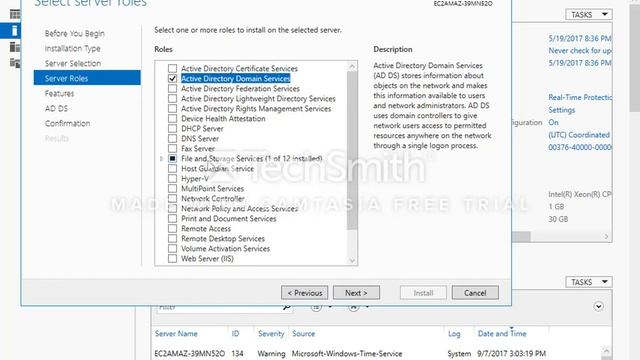Expand File and Storage Services tree arrow

[161, 158]
